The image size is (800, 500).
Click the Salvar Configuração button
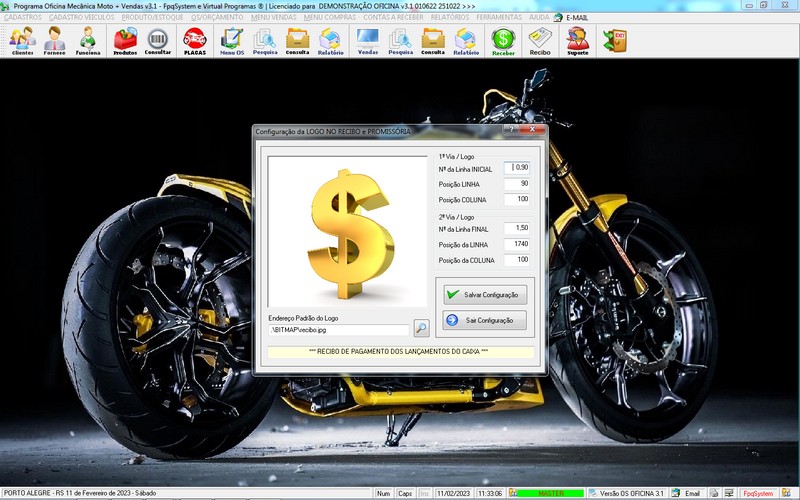pos(485,295)
